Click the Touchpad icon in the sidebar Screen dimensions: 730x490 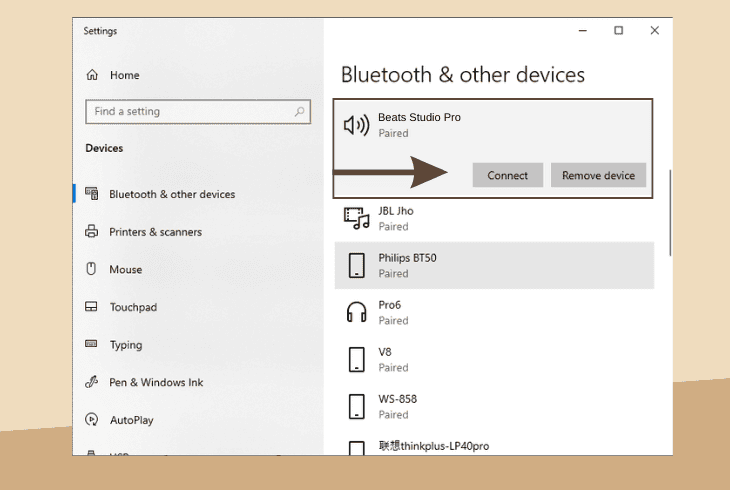tap(91, 306)
